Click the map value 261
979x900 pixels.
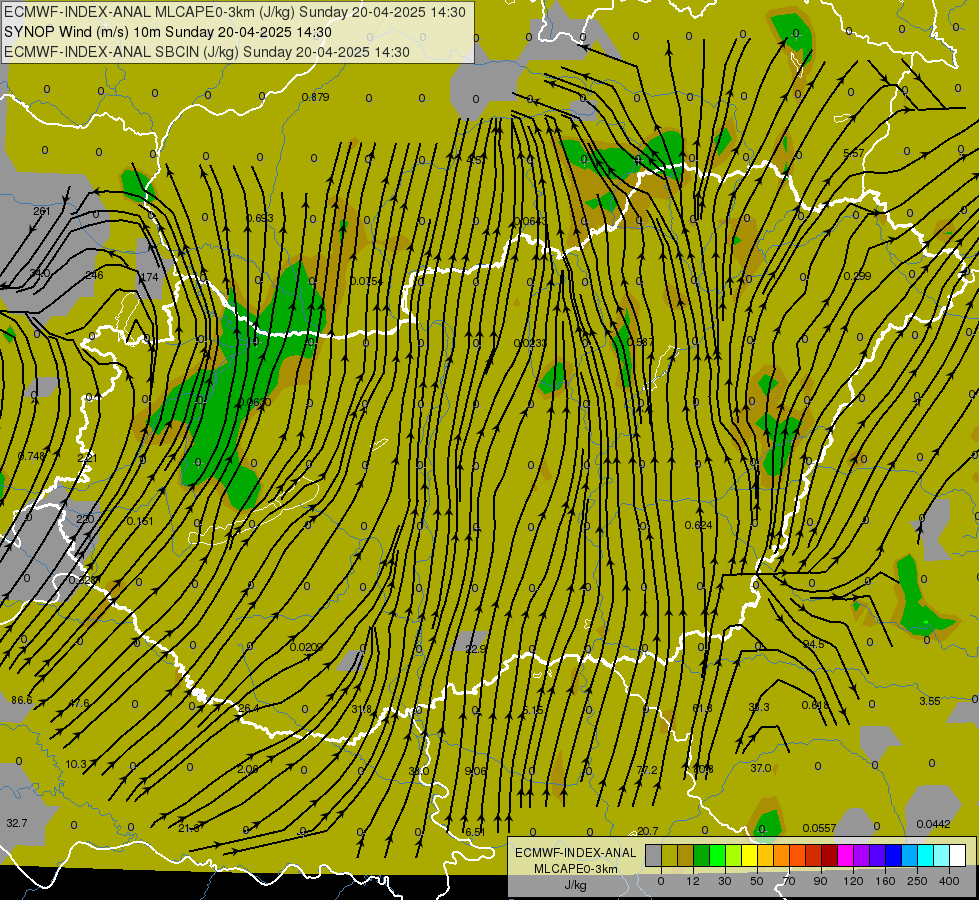pyautogui.click(x=41, y=211)
